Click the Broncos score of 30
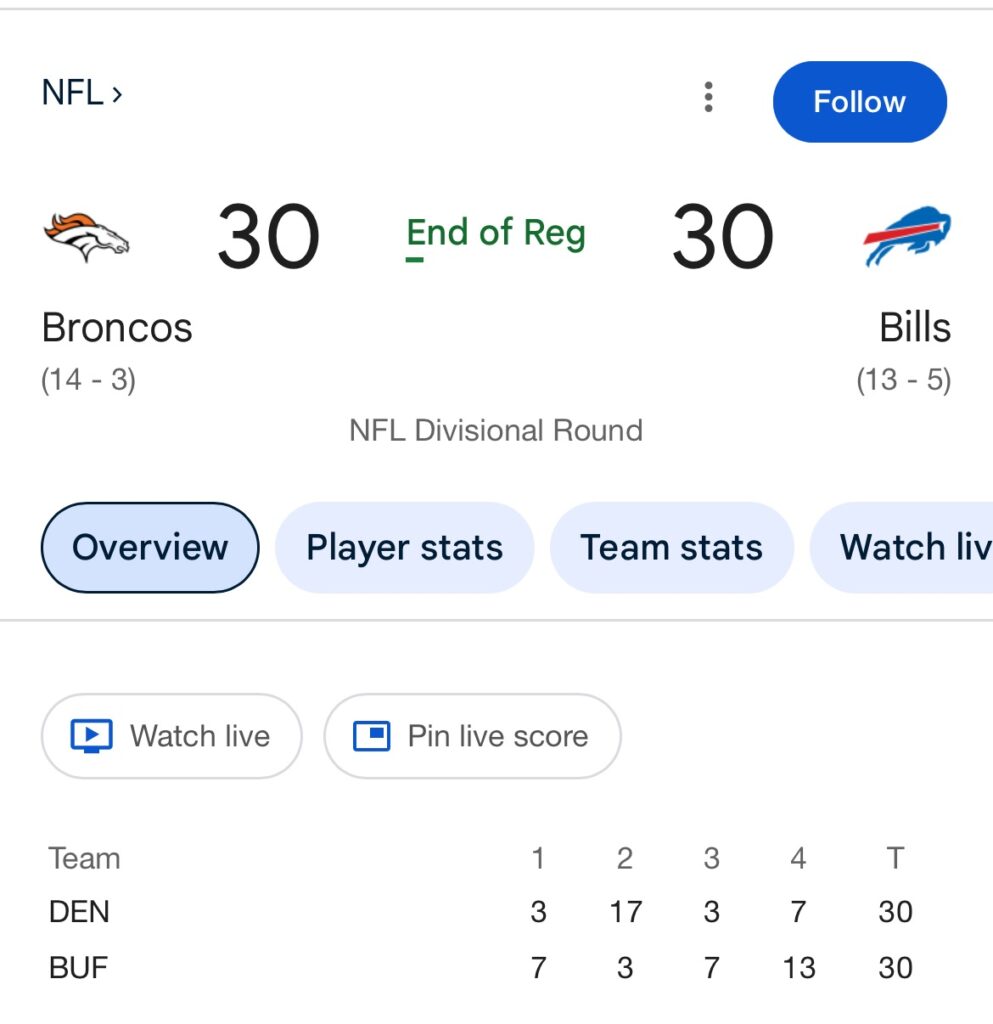This screenshot has height=1024, width=993. click(x=268, y=238)
